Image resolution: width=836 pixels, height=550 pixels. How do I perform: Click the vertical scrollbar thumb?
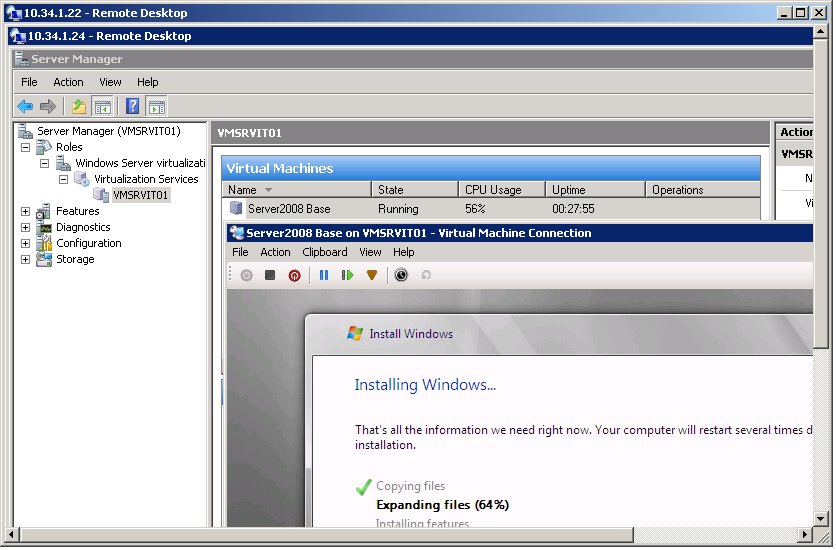coord(821,193)
